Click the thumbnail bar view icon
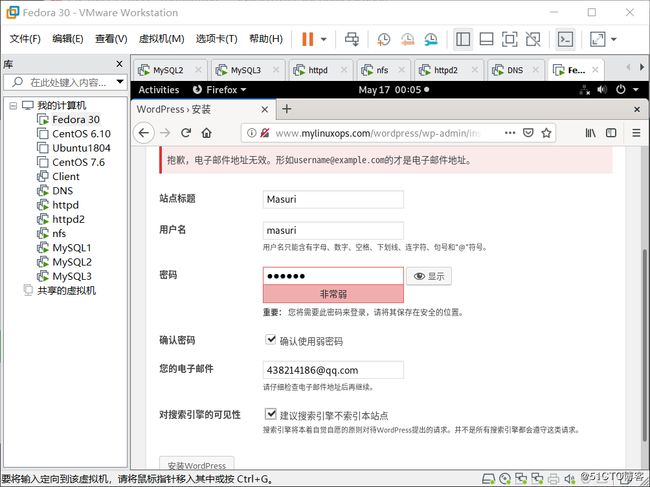The image size is (650, 487). pos(486,39)
